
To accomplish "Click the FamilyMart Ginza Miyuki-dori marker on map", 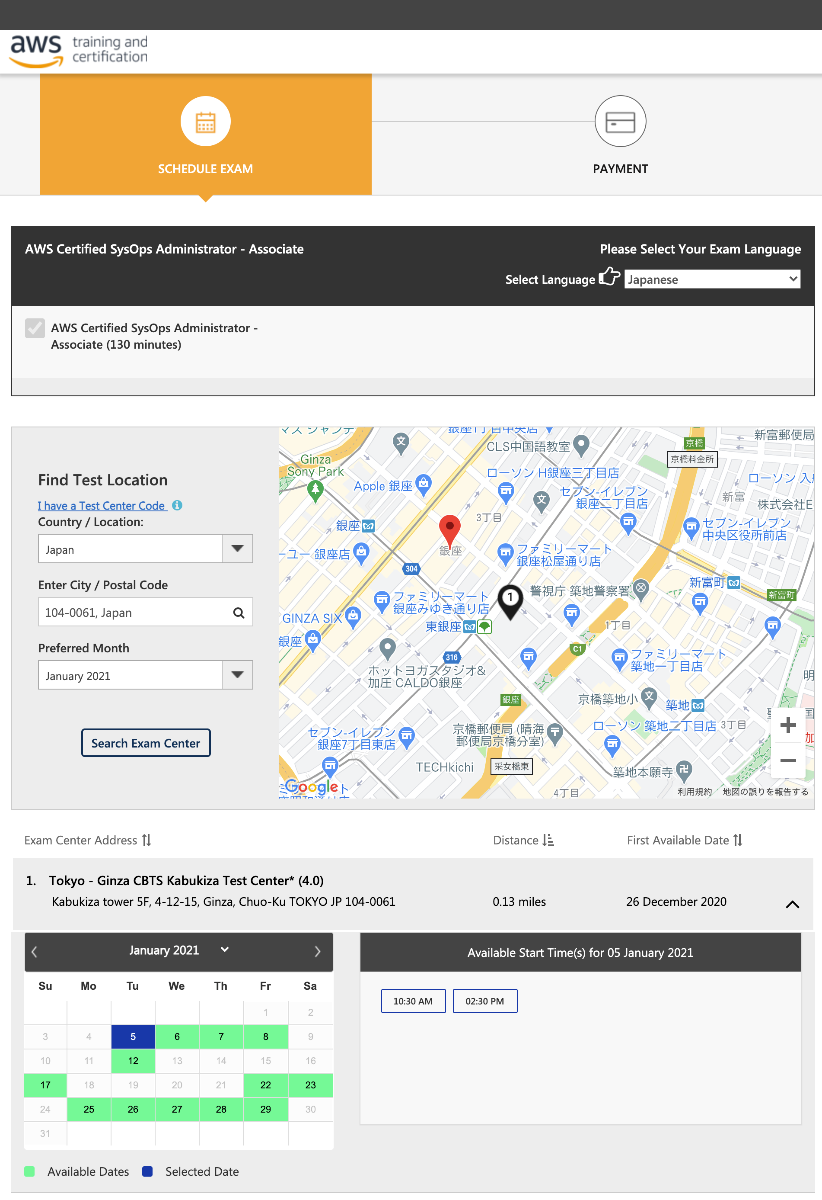I will pyautogui.click(x=381, y=600).
